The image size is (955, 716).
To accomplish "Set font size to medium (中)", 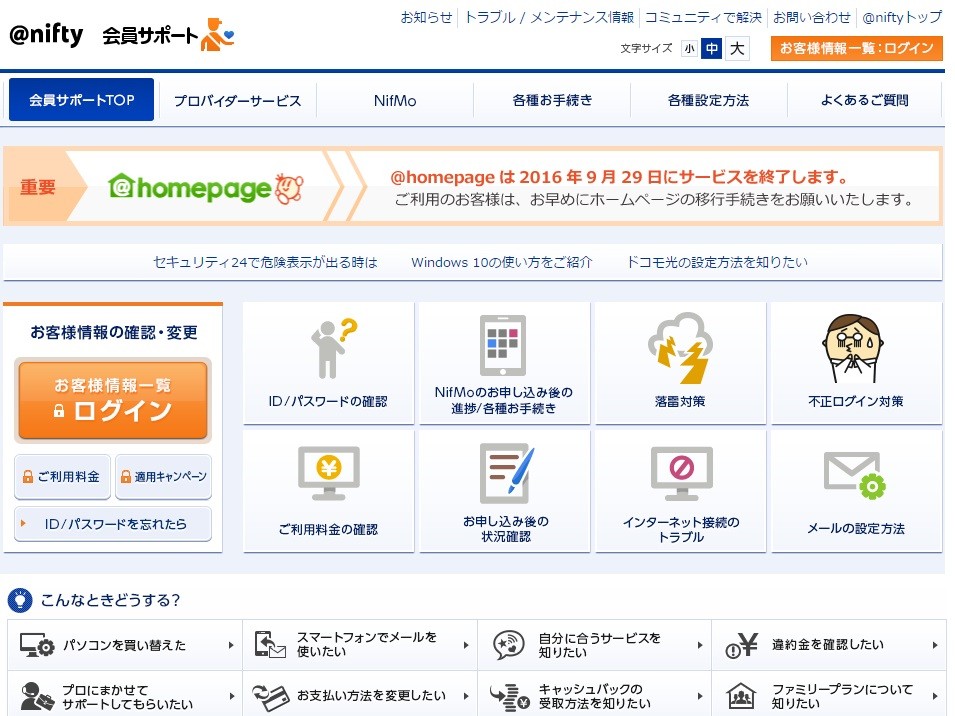I will [x=711, y=48].
